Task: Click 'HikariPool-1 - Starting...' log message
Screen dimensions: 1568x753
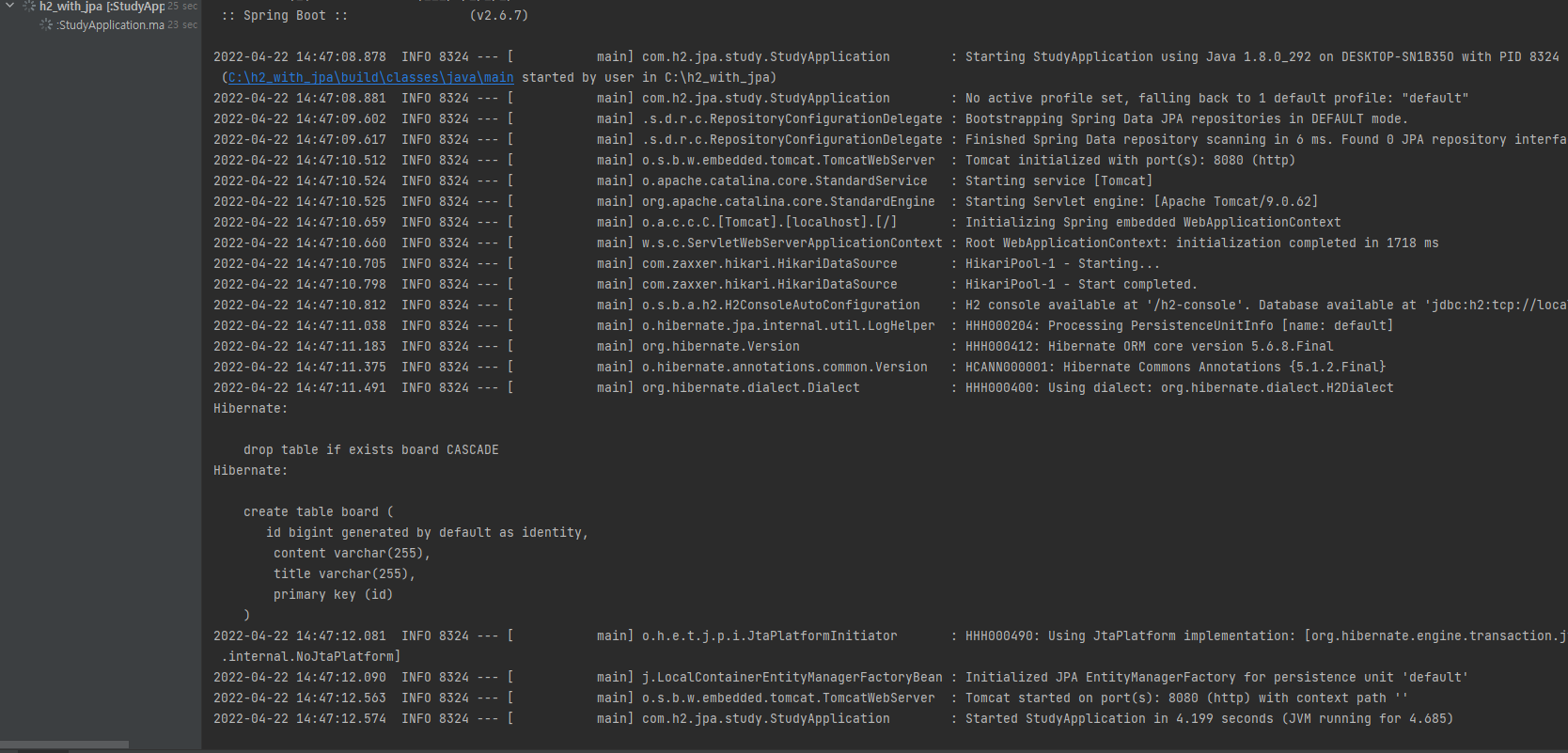Action: [1062, 263]
